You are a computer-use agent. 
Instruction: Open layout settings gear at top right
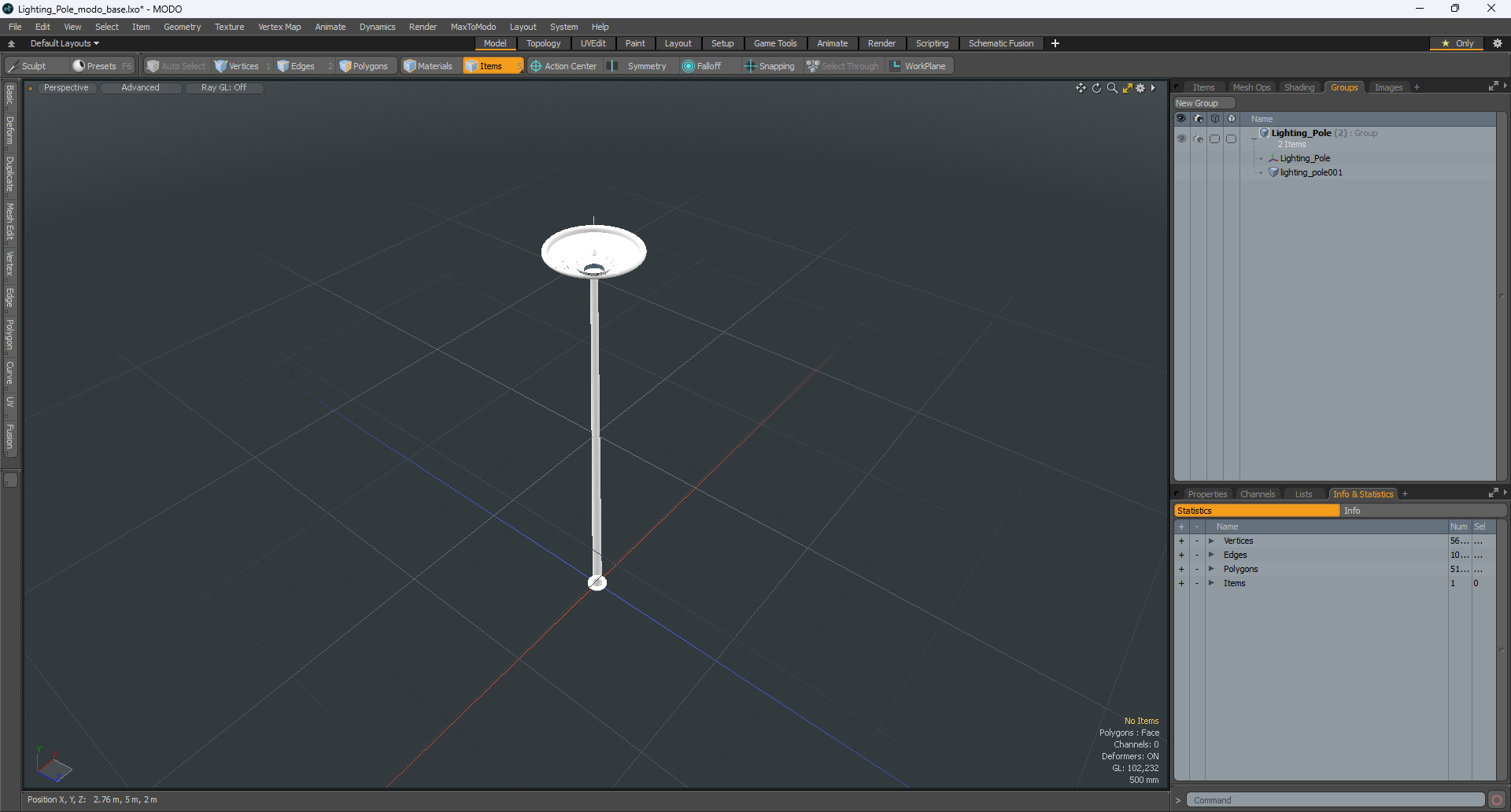coord(1498,43)
